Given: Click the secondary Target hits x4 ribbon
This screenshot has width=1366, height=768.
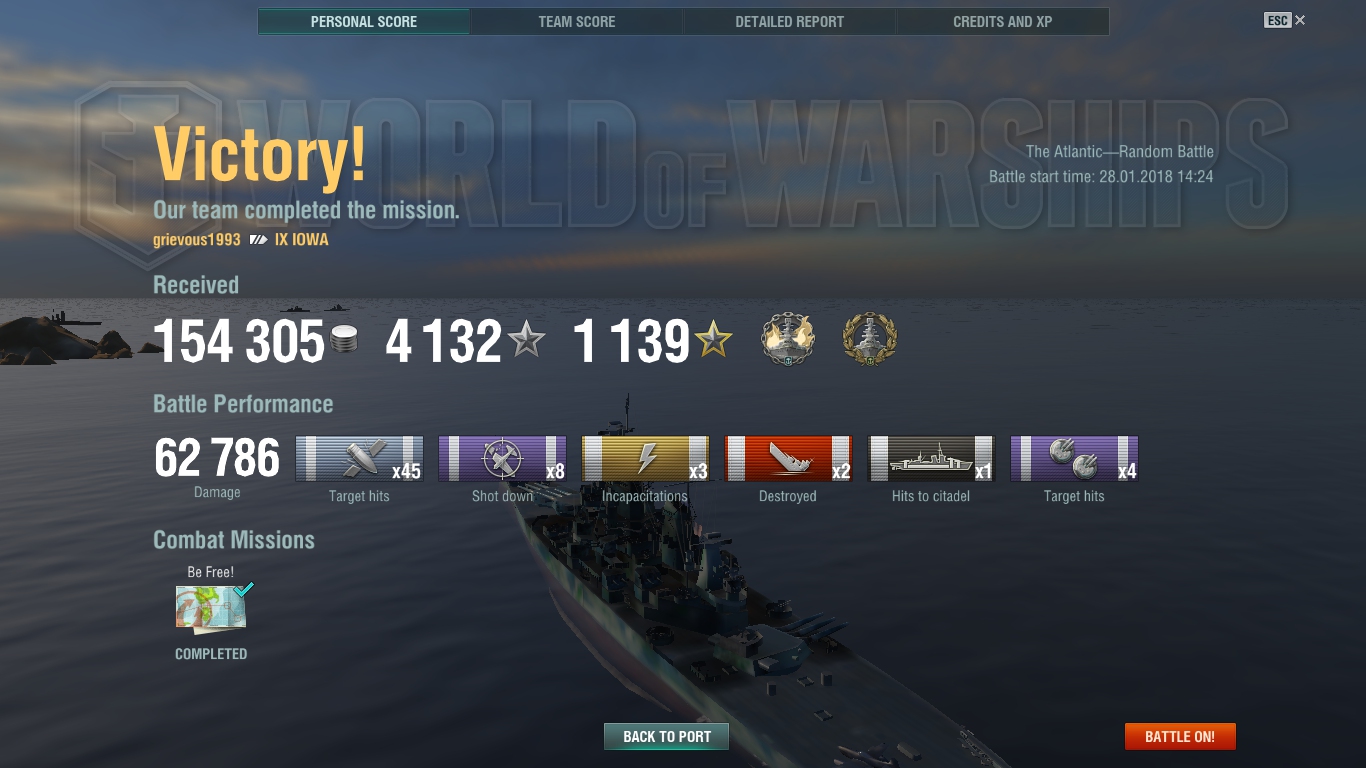Looking at the screenshot, I should click(1074, 459).
